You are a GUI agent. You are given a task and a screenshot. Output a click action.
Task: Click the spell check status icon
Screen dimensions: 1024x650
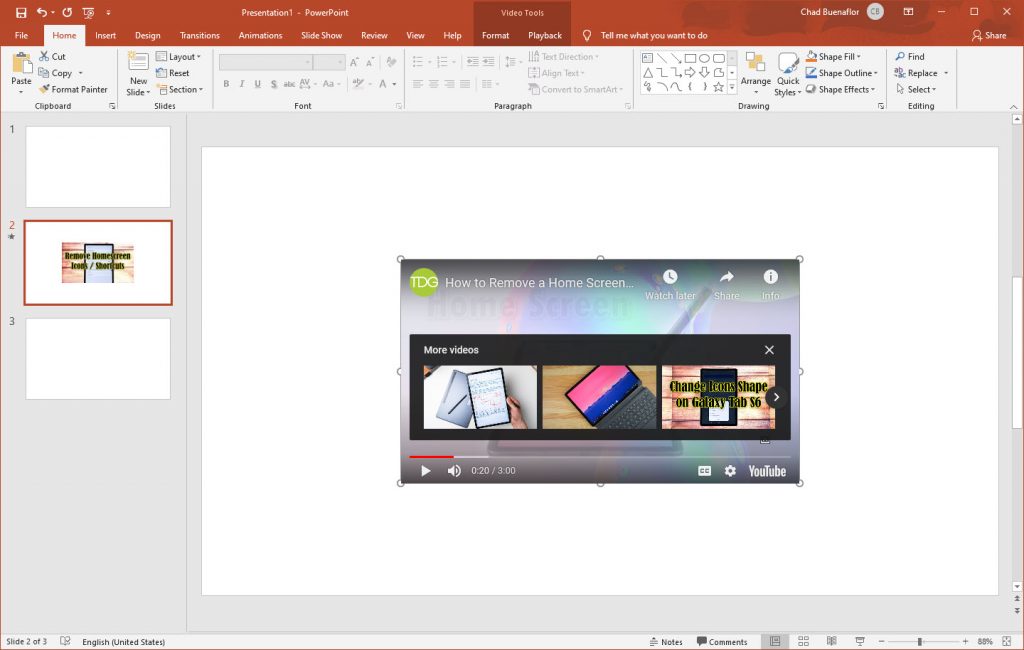(65, 641)
